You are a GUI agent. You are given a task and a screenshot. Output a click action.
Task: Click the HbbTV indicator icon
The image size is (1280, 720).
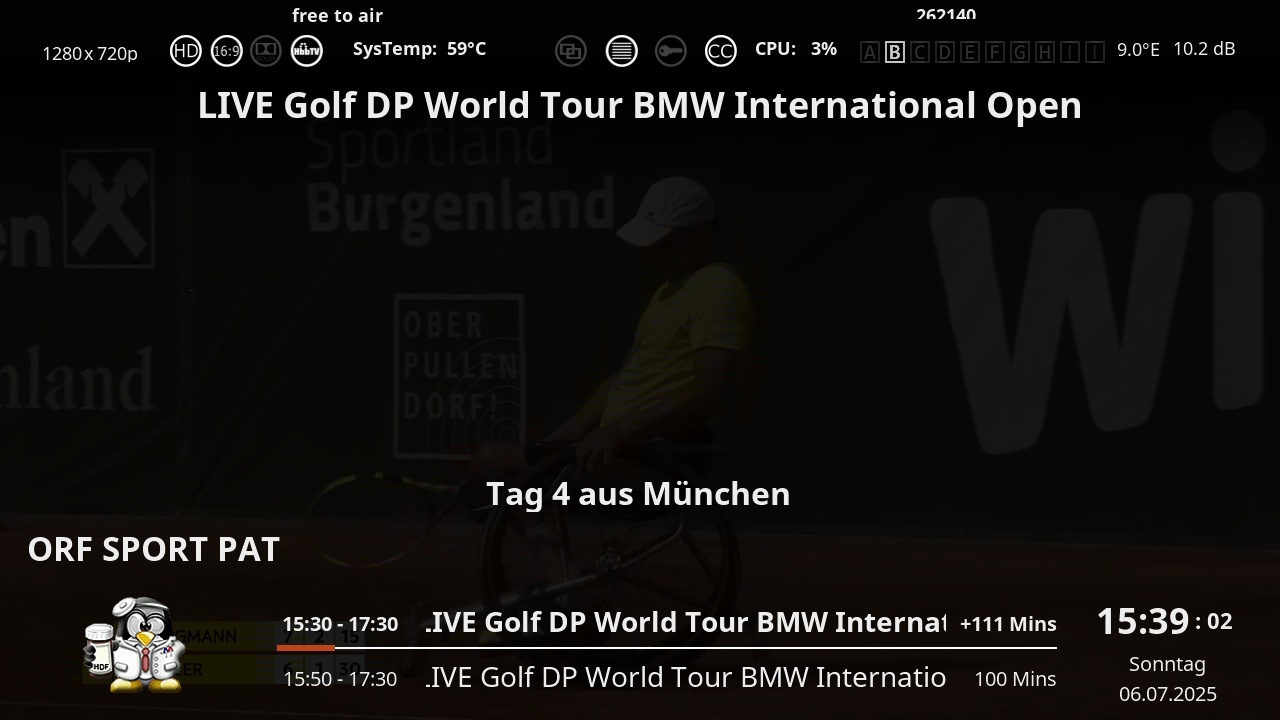click(x=307, y=51)
